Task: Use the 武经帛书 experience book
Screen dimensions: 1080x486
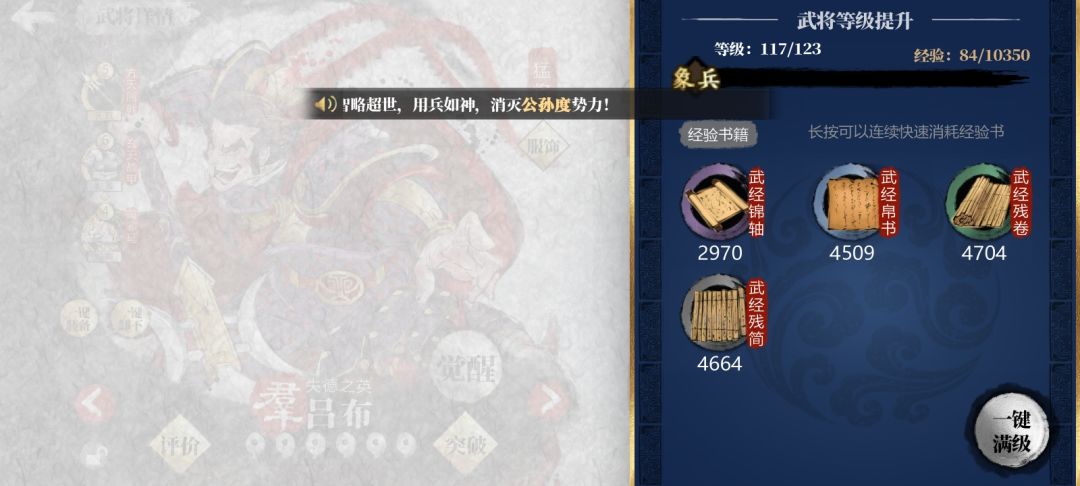Action: [847, 202]
